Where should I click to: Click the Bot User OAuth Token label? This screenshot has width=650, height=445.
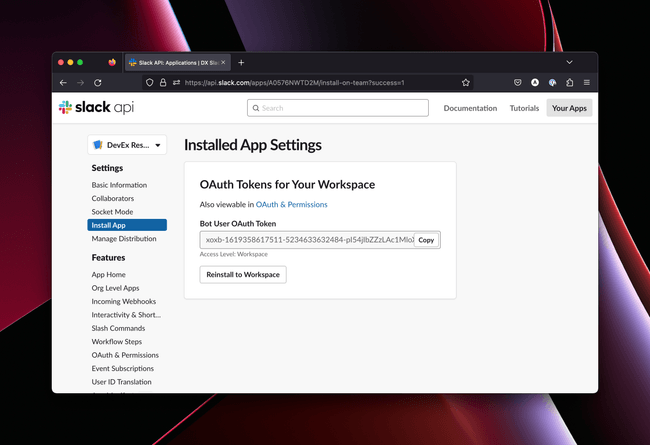pyautogui.click(x=238, y=224)
